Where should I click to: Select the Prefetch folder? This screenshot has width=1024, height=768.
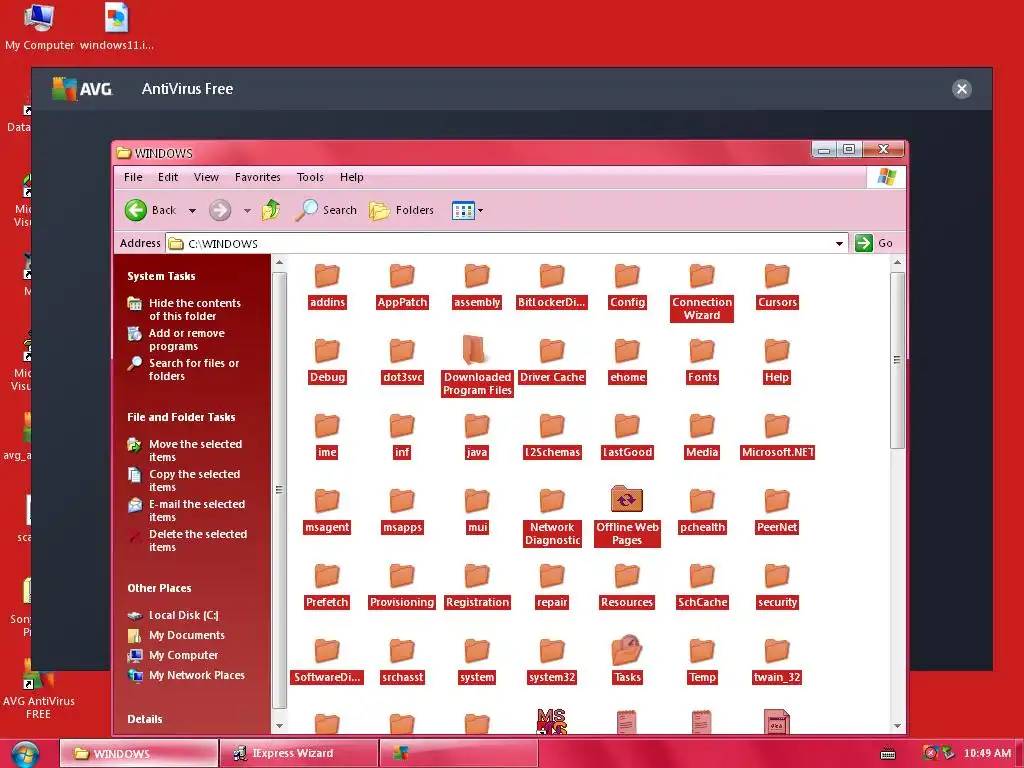[x=327, y=586]
